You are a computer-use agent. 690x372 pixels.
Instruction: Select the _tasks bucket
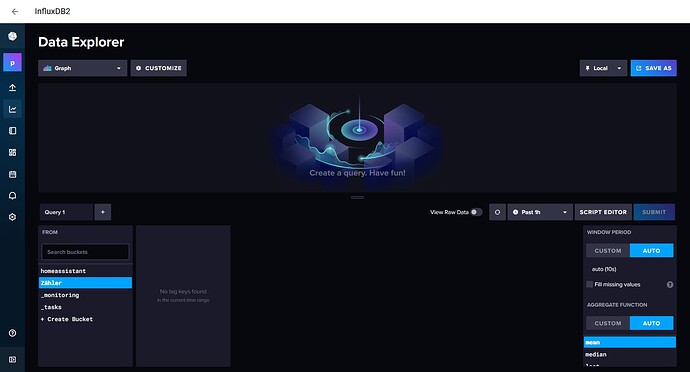click(x=85, y=307)
